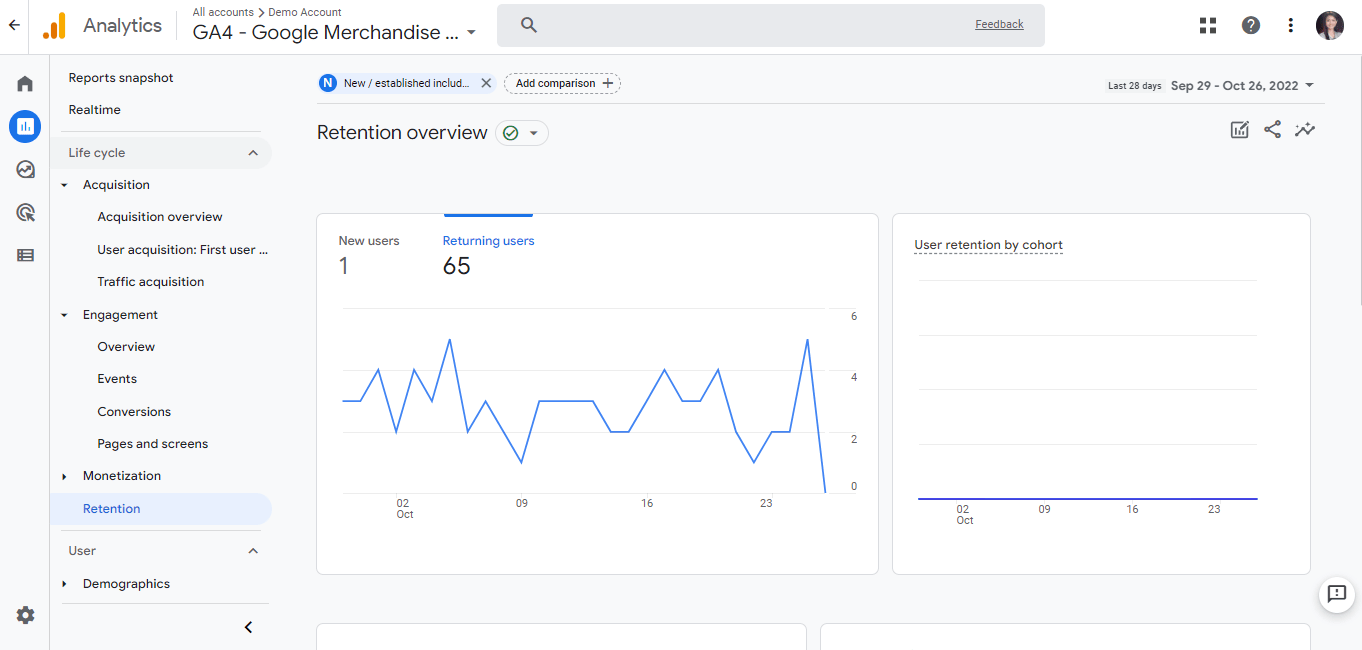Remove the New/established comparison chip

pyautogui.click(x=486, y=83)
